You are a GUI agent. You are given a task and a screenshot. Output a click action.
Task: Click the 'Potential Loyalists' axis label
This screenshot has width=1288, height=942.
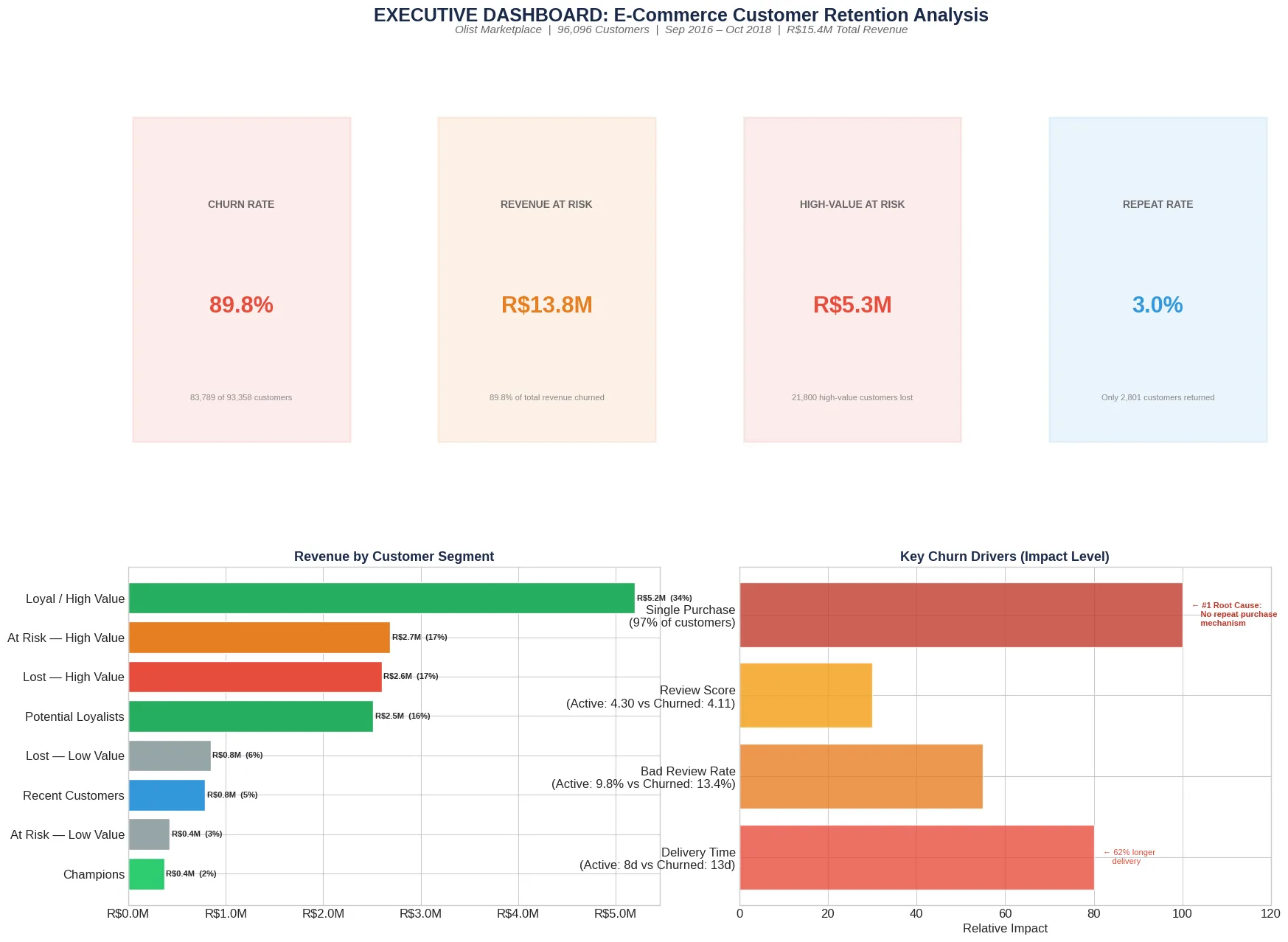[x=74, y=716]
